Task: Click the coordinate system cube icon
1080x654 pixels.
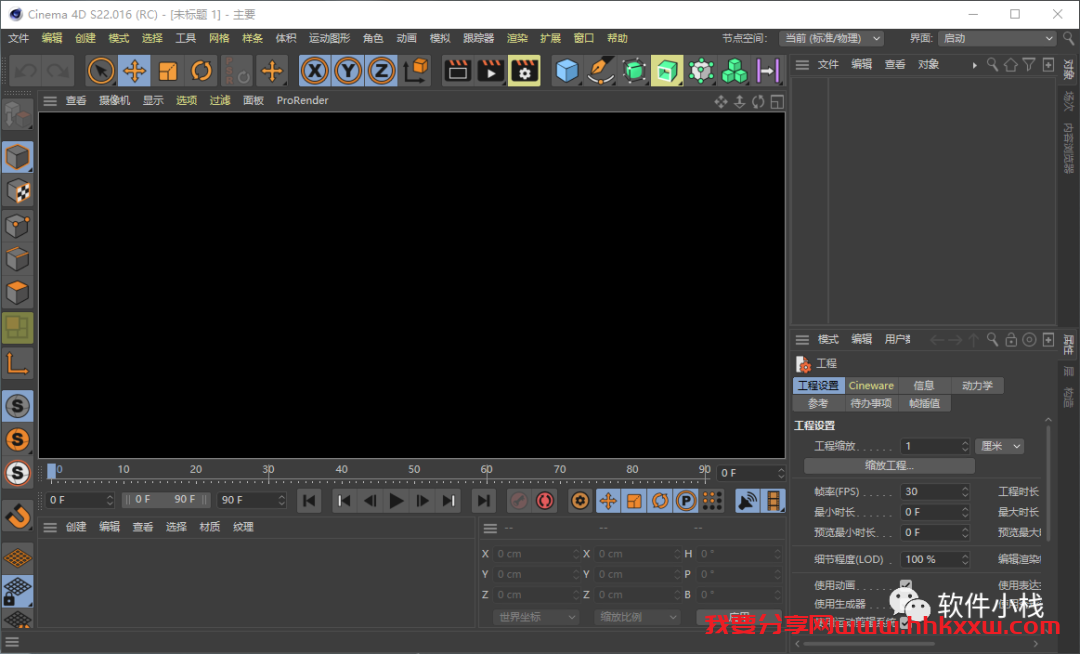Action: pos(415,71)
